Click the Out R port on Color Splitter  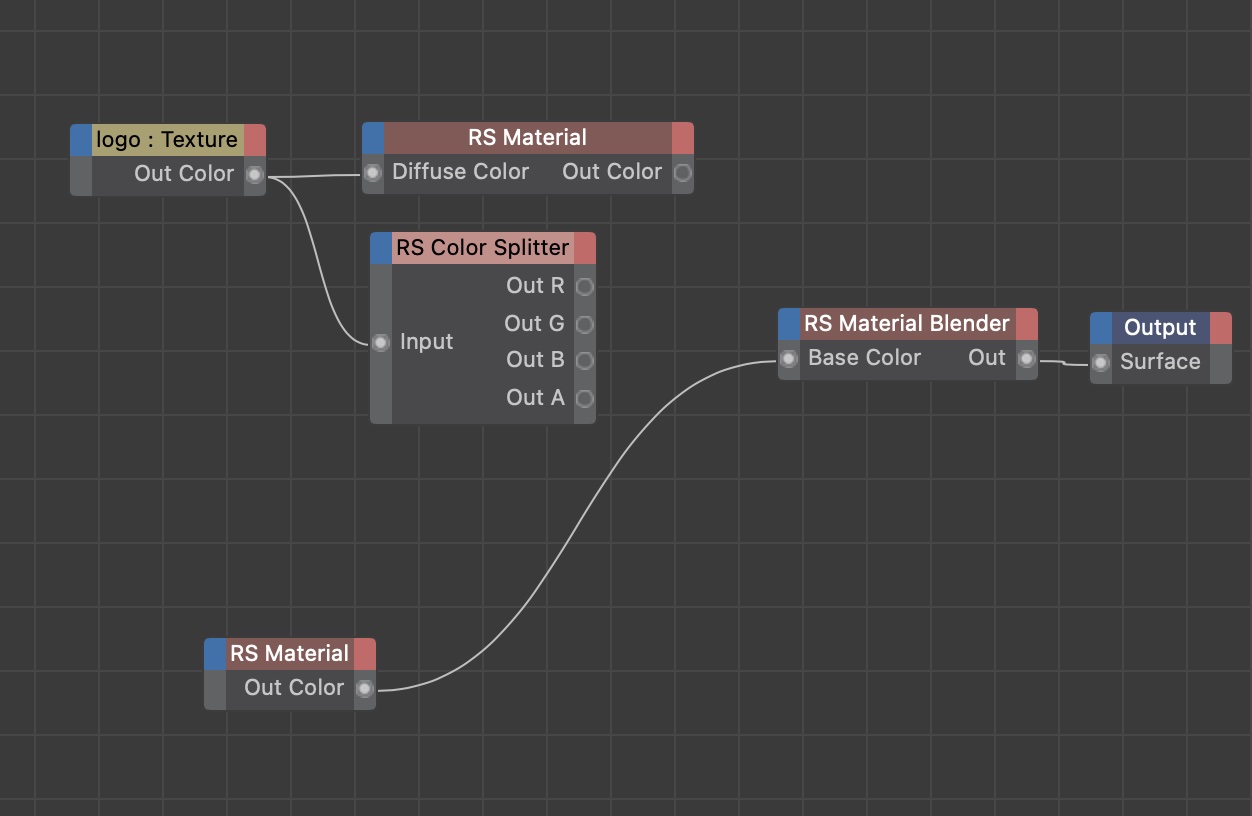click(x=585, y=287)
